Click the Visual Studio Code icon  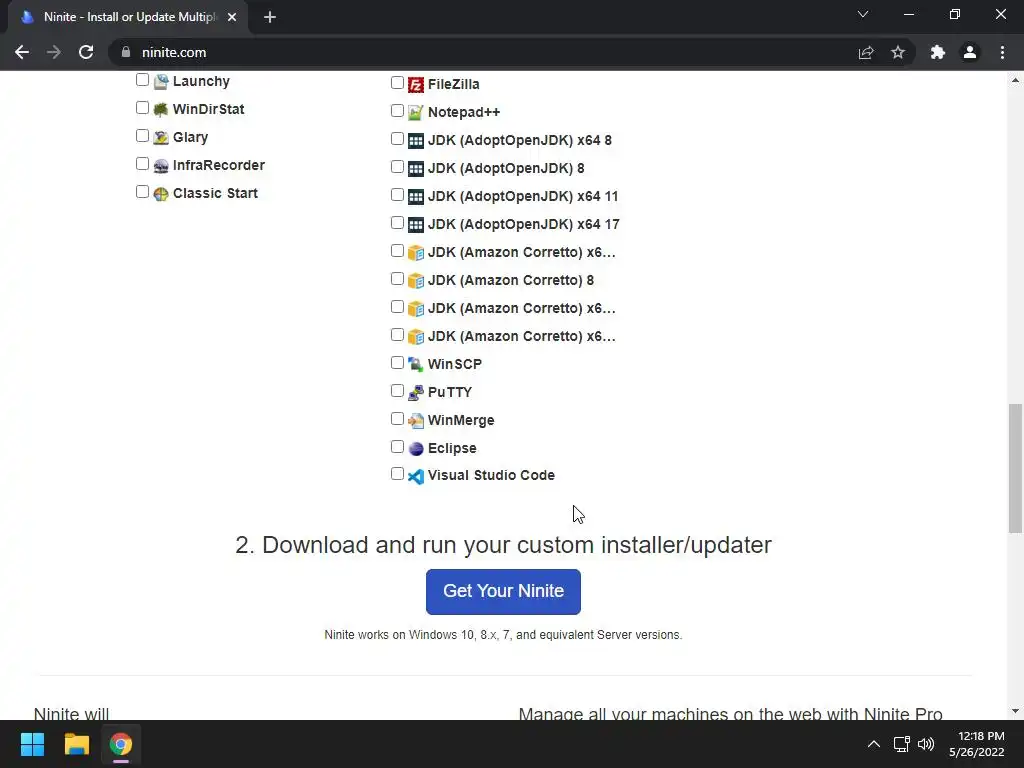point(416,476)
